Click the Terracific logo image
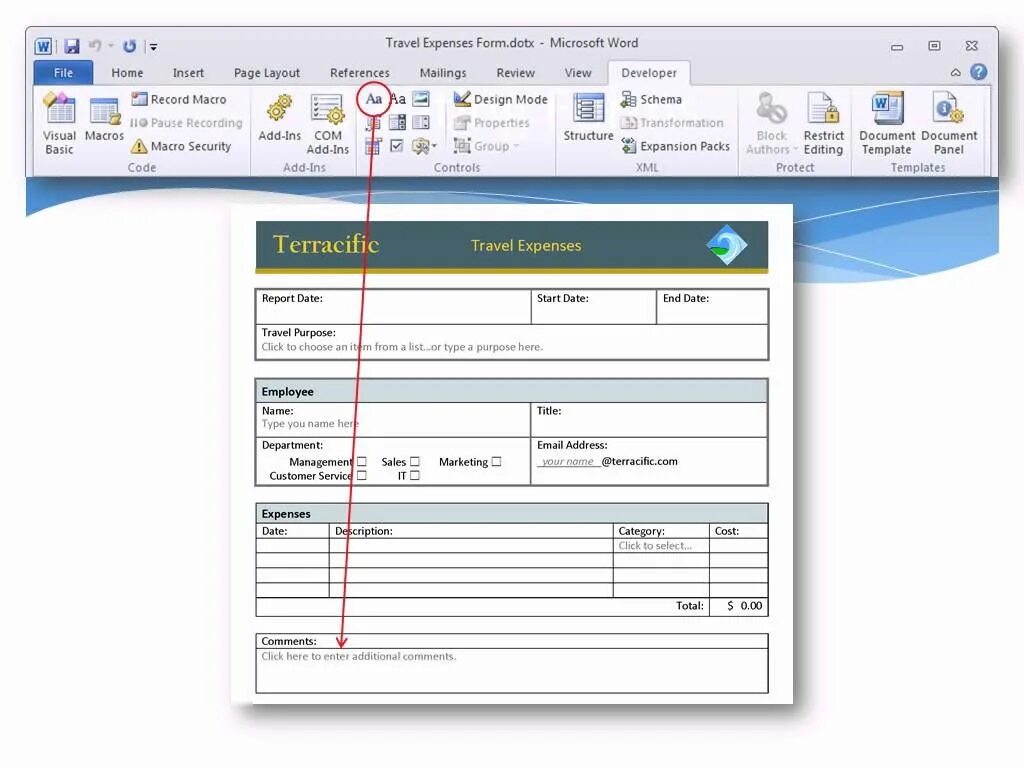Image resolution: width=1024 pixels, height=768 pixels. click(727, 245)
